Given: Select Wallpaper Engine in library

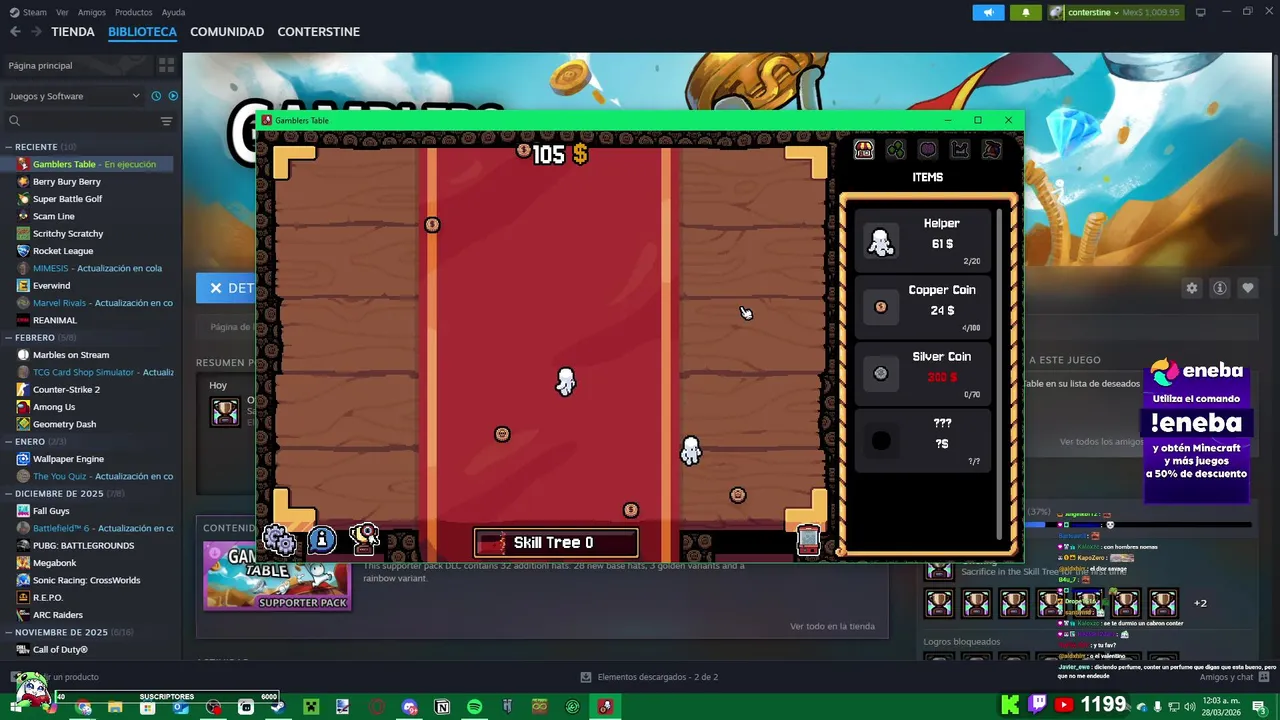Looking at the screenshot, I should (x=68, y=459).
